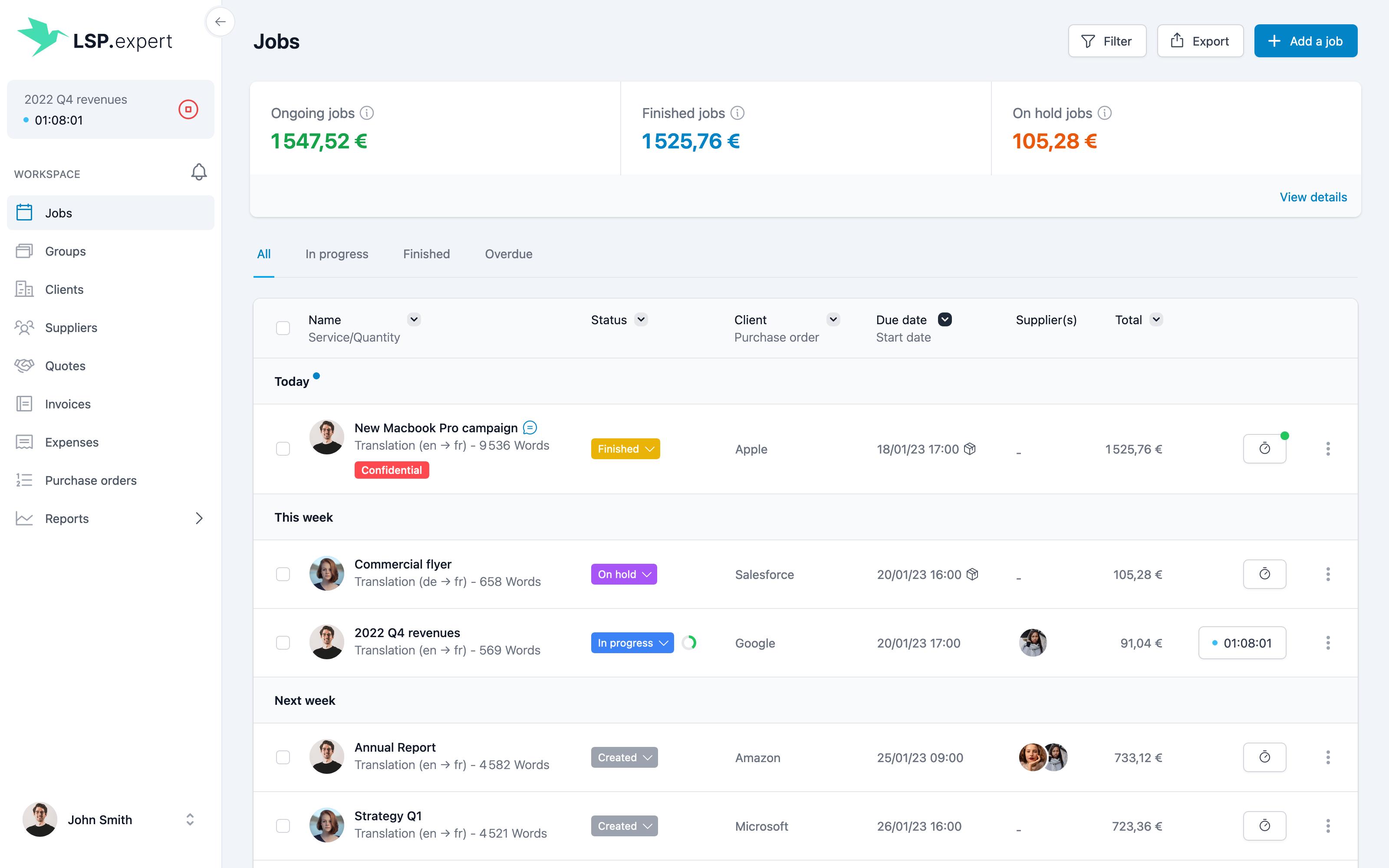Start timer for Commercial flyer job
This screenshot has width=1389, height=868.
coord(1264,574)
